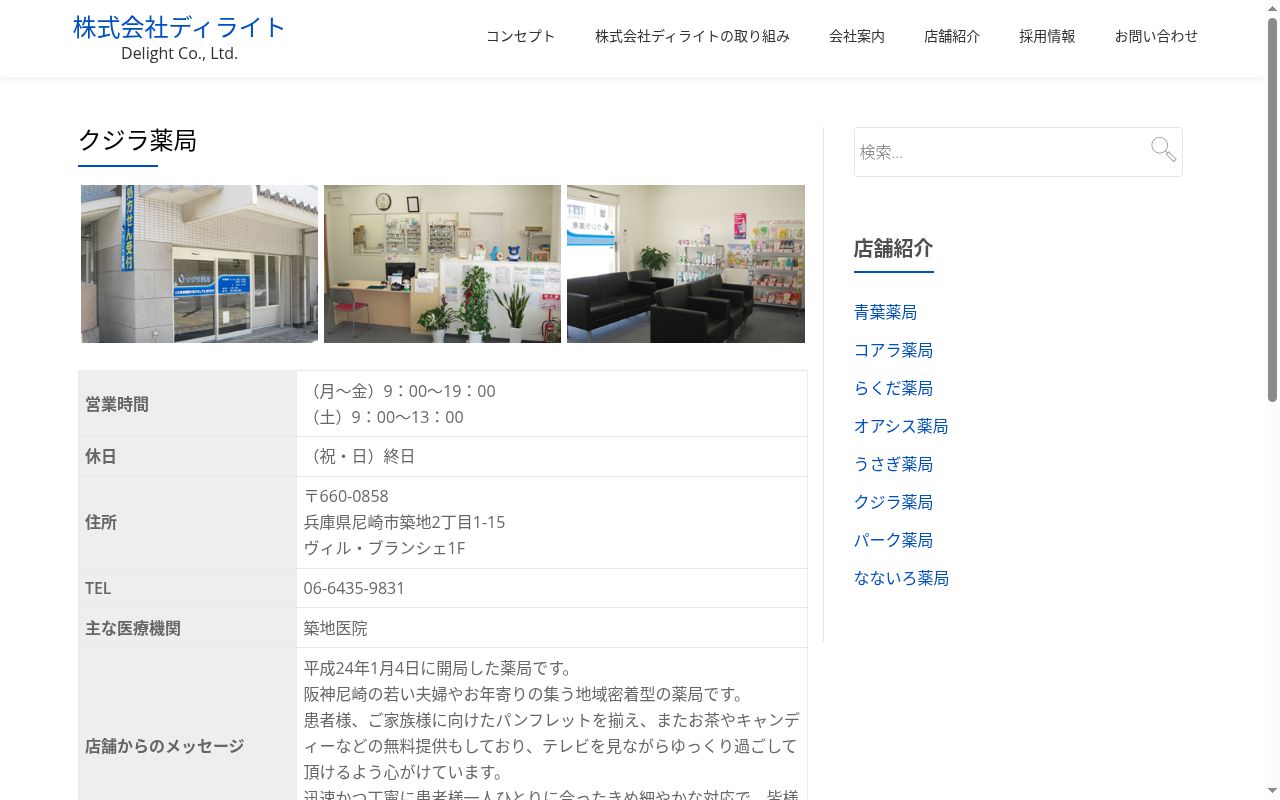The height and width of the screenshot is (800, 1280).
Task: View the pharmacy storefront exterior photo
Action: point(199,264)
